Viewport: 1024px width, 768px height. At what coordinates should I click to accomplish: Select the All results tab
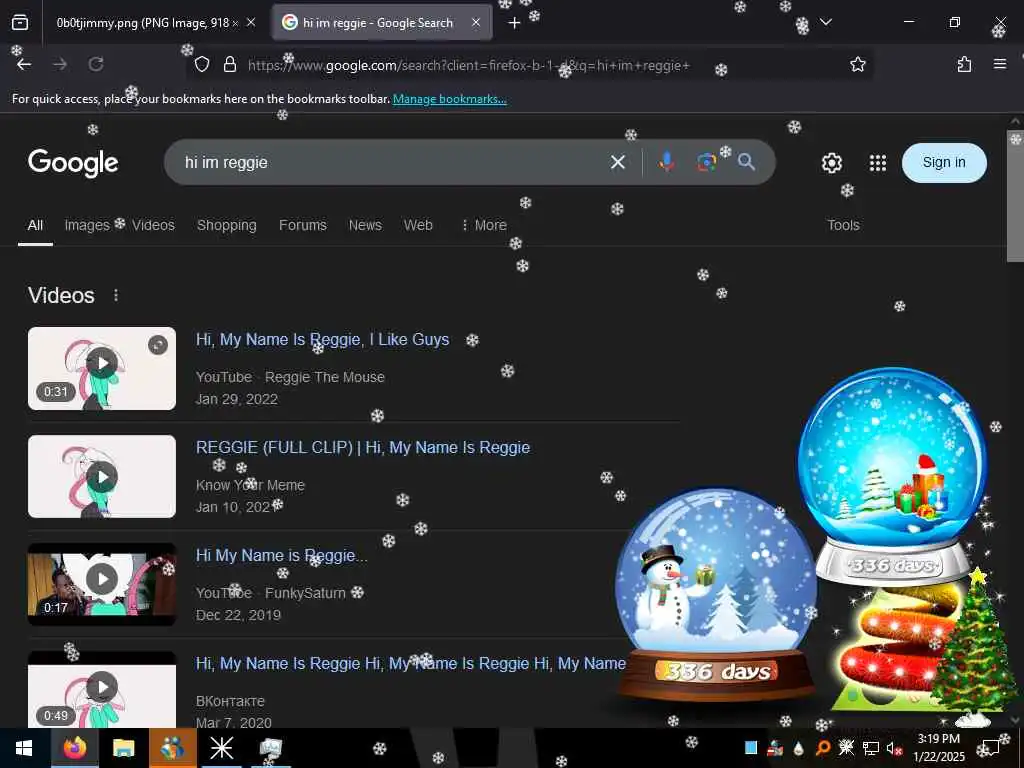click(x=35, y=225)
